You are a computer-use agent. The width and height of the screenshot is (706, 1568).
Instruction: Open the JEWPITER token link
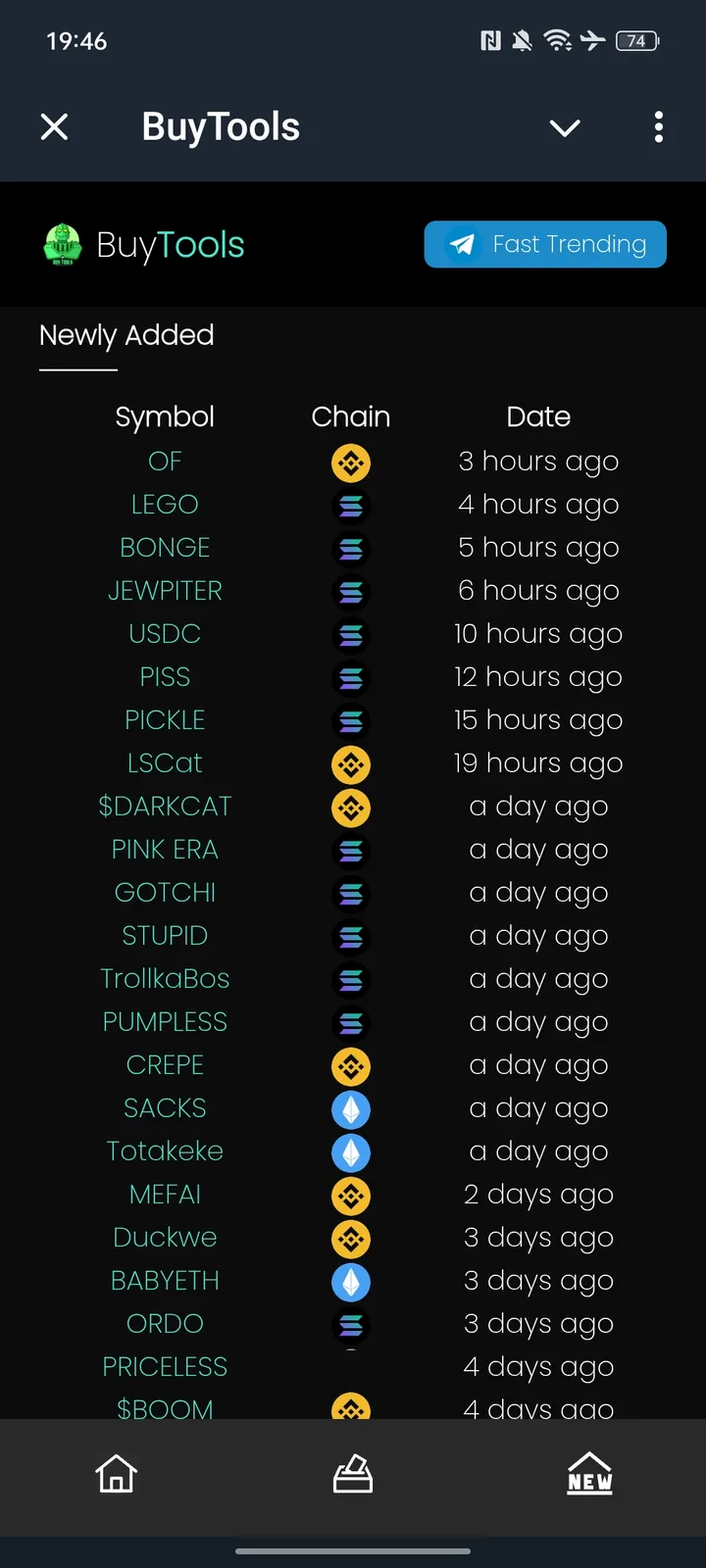(x=165, y=591)
